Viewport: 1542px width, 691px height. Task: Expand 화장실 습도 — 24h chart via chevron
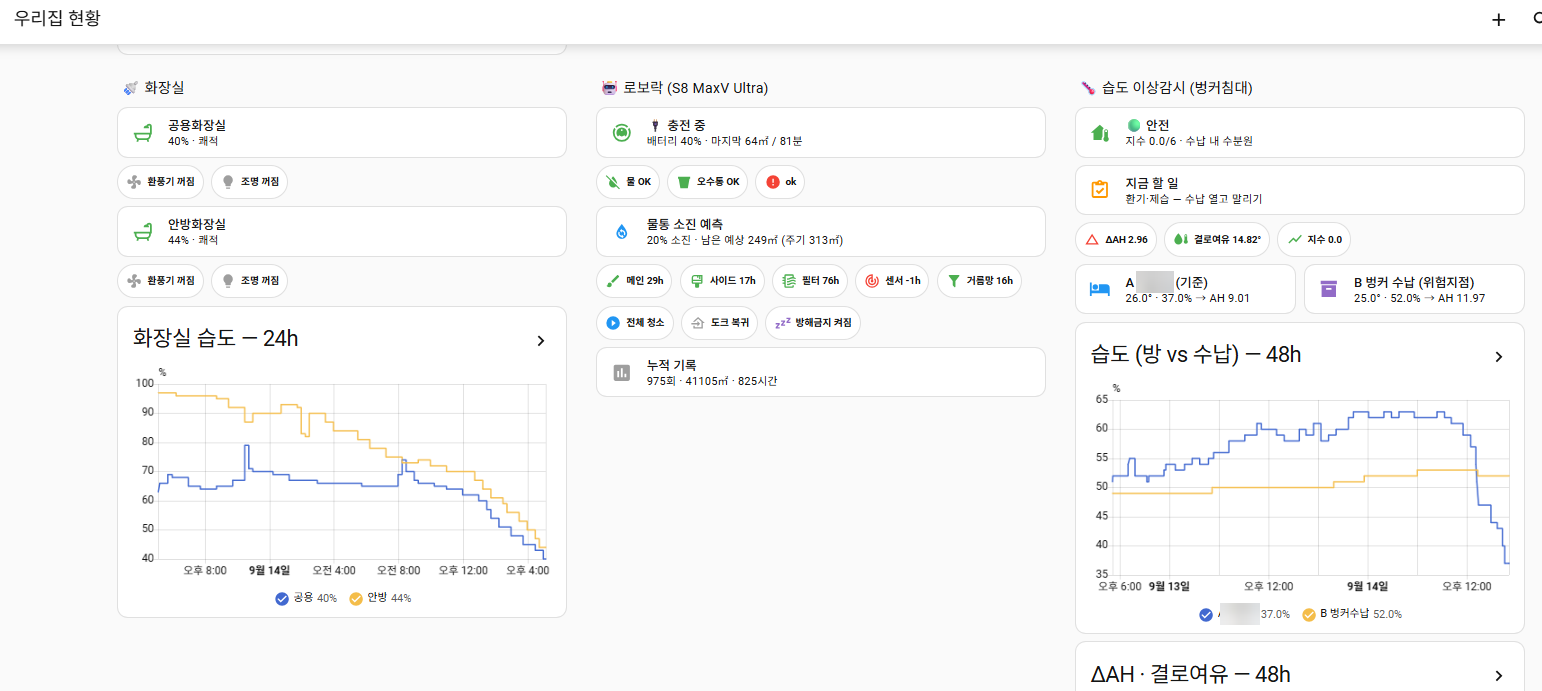pos(541,340)
